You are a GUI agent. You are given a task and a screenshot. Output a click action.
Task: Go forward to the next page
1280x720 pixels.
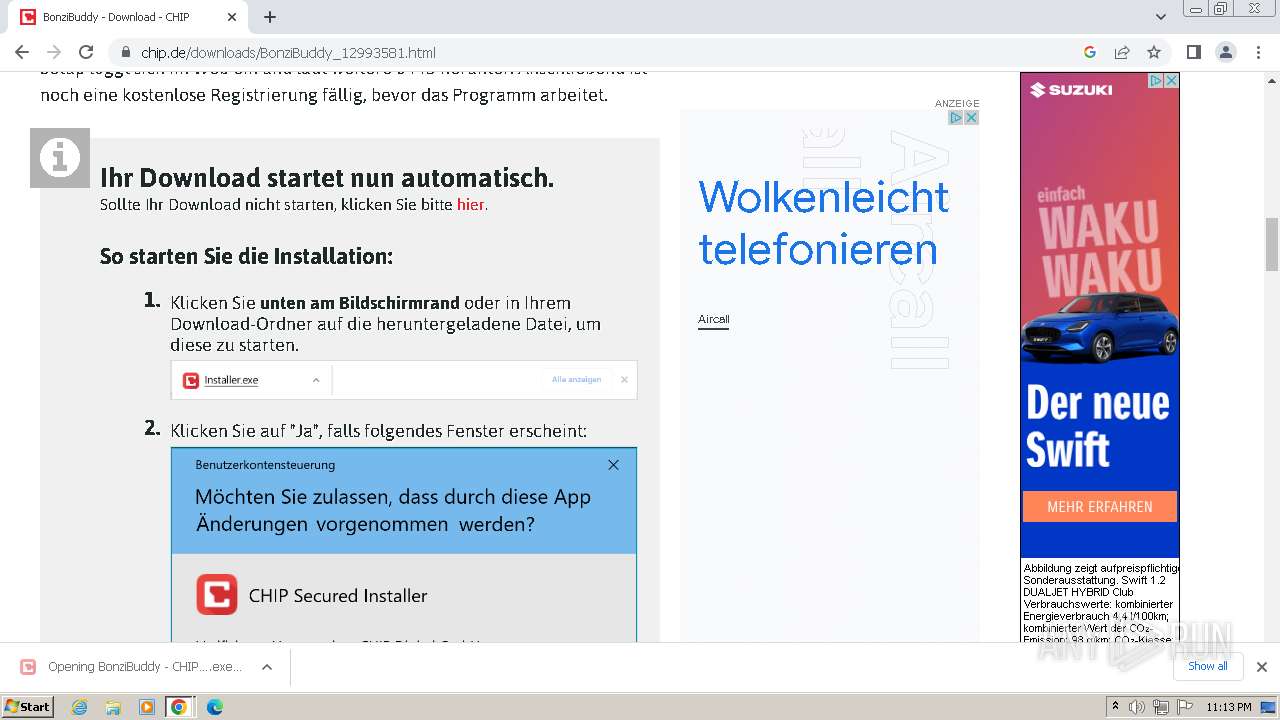(54, 52)
